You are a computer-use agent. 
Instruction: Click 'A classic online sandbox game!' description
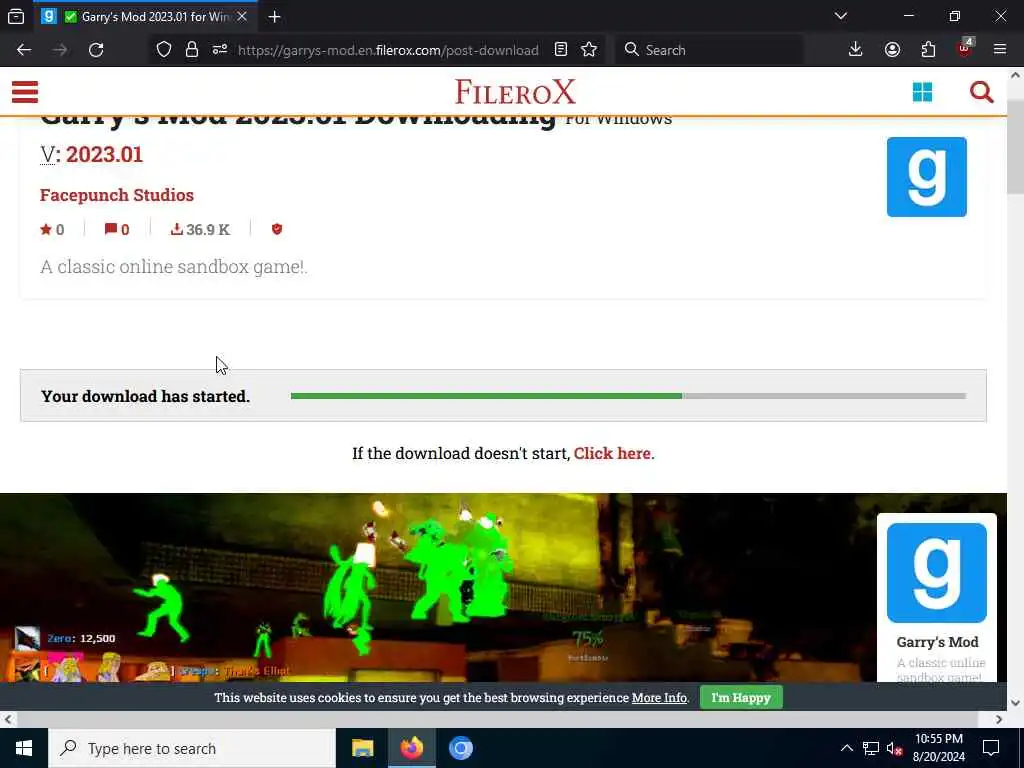174,266
